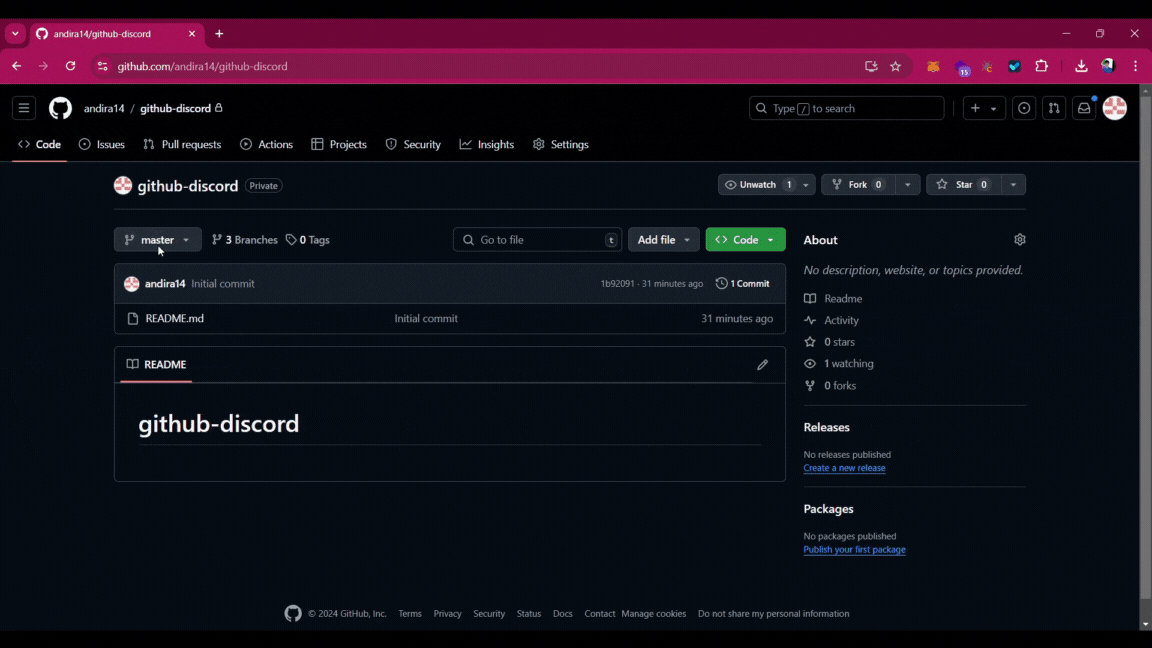Screen dimensions: 1152x648
Task: Open the Issues icon in the top header
Action: pos(1023,108)
